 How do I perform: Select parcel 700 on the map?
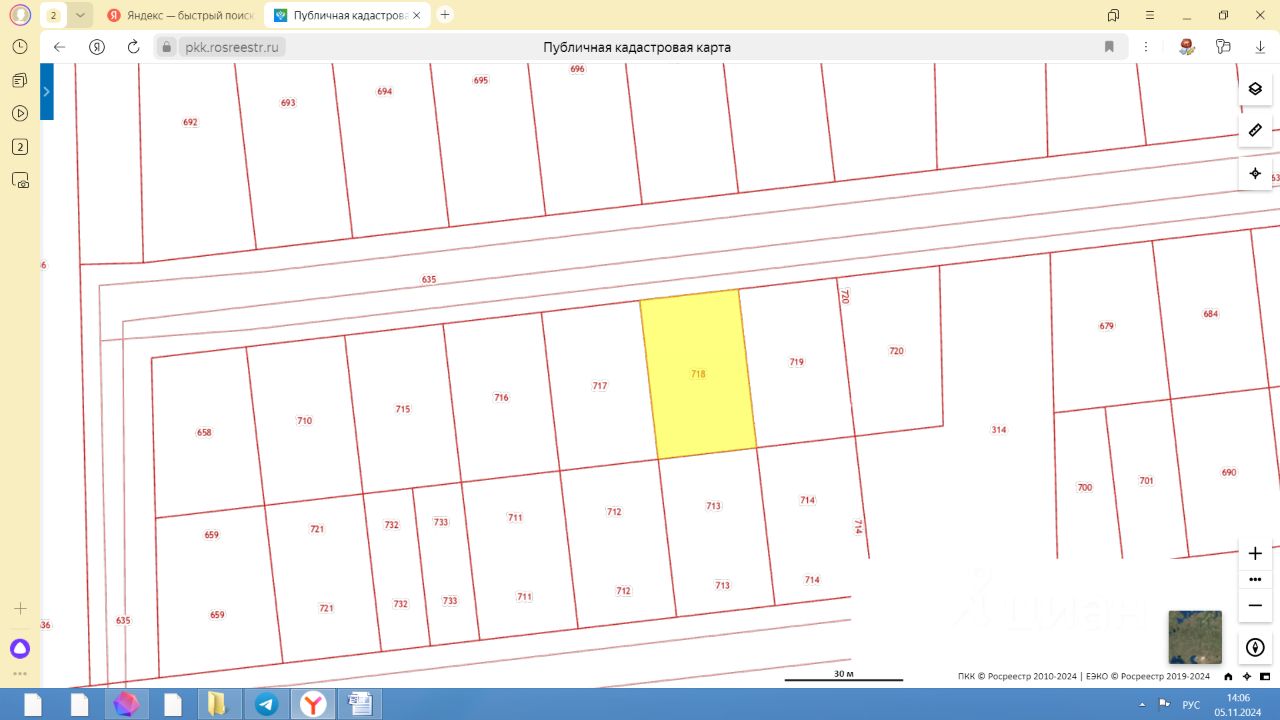pyautogui.click(x=1085, y=487)
